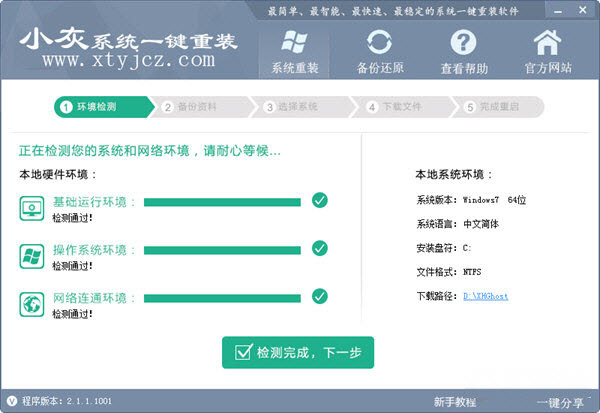Click the www.xtyjcz.com logo URL
The image size is (600, 413).
(129, 61)
